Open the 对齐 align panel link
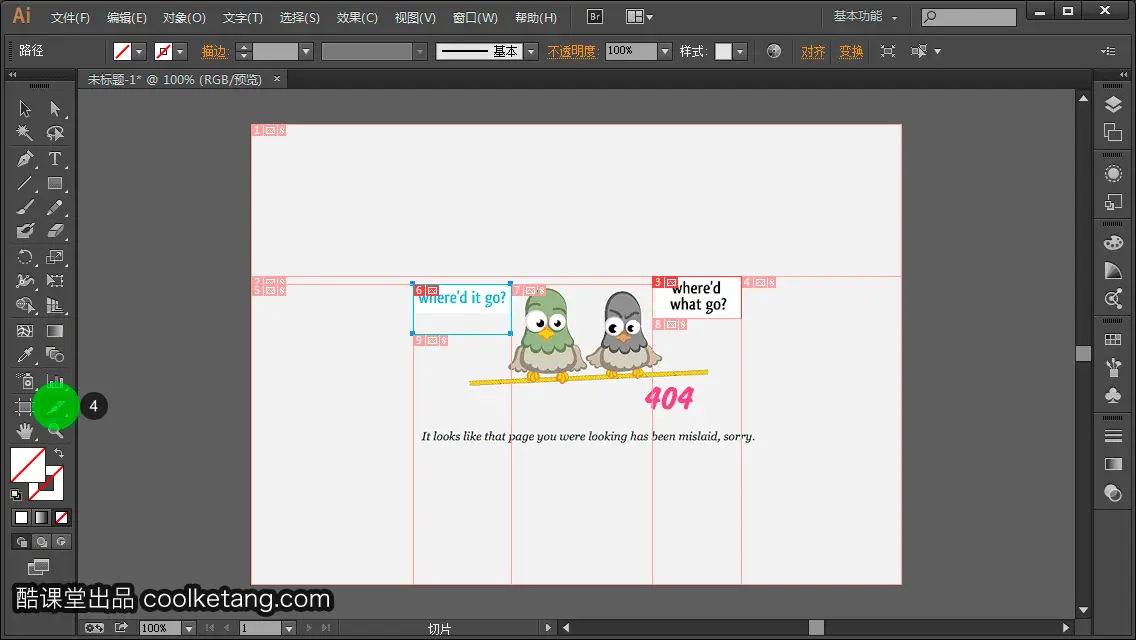This screenshot has width=1136, height=640. pyautogui.click(x=813, y=51)
